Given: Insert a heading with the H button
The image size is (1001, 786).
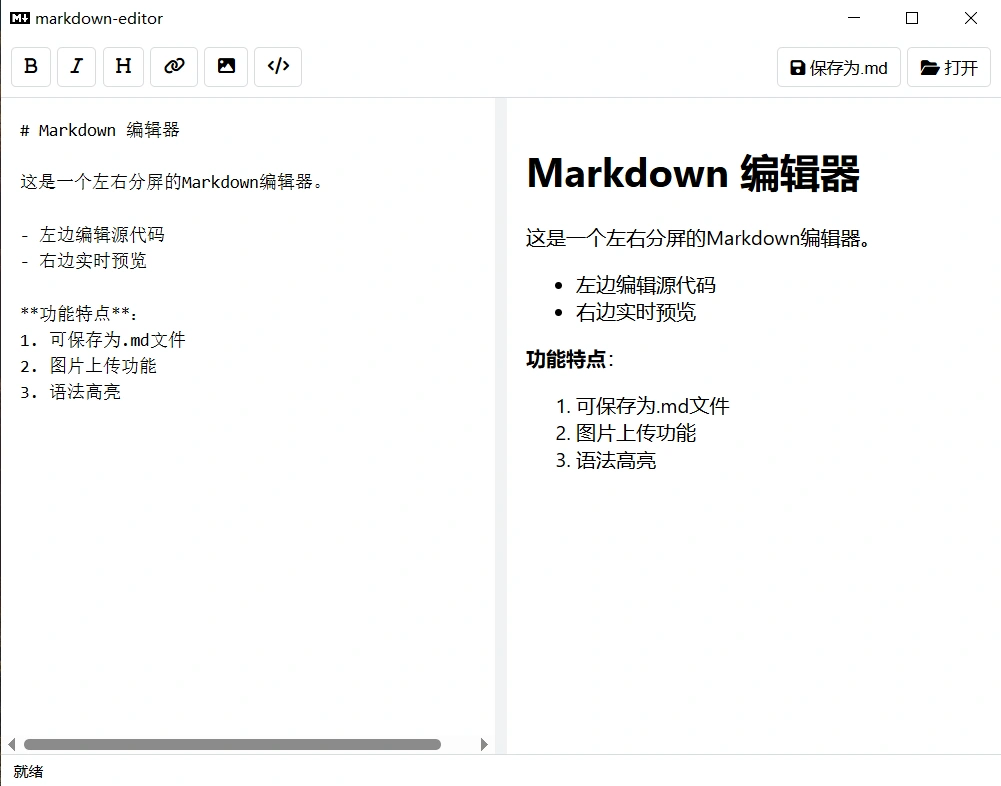Looking at the screenshot, I should pyautogui.click(x=123, y=67).
